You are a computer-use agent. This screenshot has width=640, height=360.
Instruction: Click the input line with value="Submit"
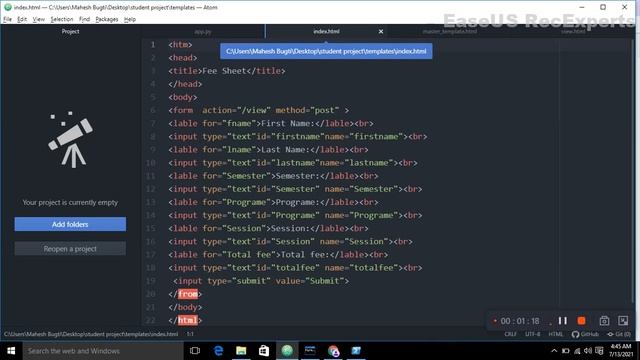(x=261, y=281)
